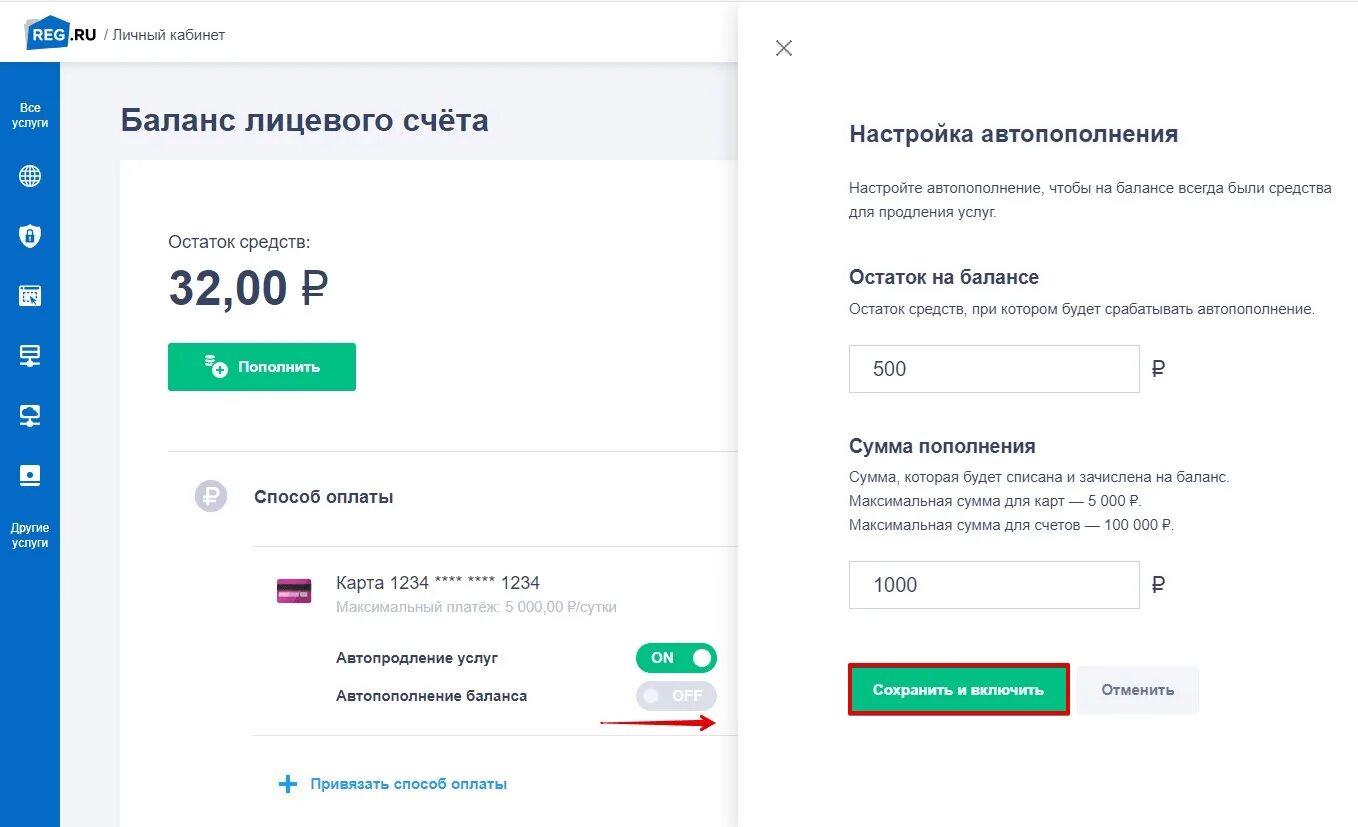Click the REG.RU logo
The width and height of the screenshot is (1358, 827).
[62, 34]
